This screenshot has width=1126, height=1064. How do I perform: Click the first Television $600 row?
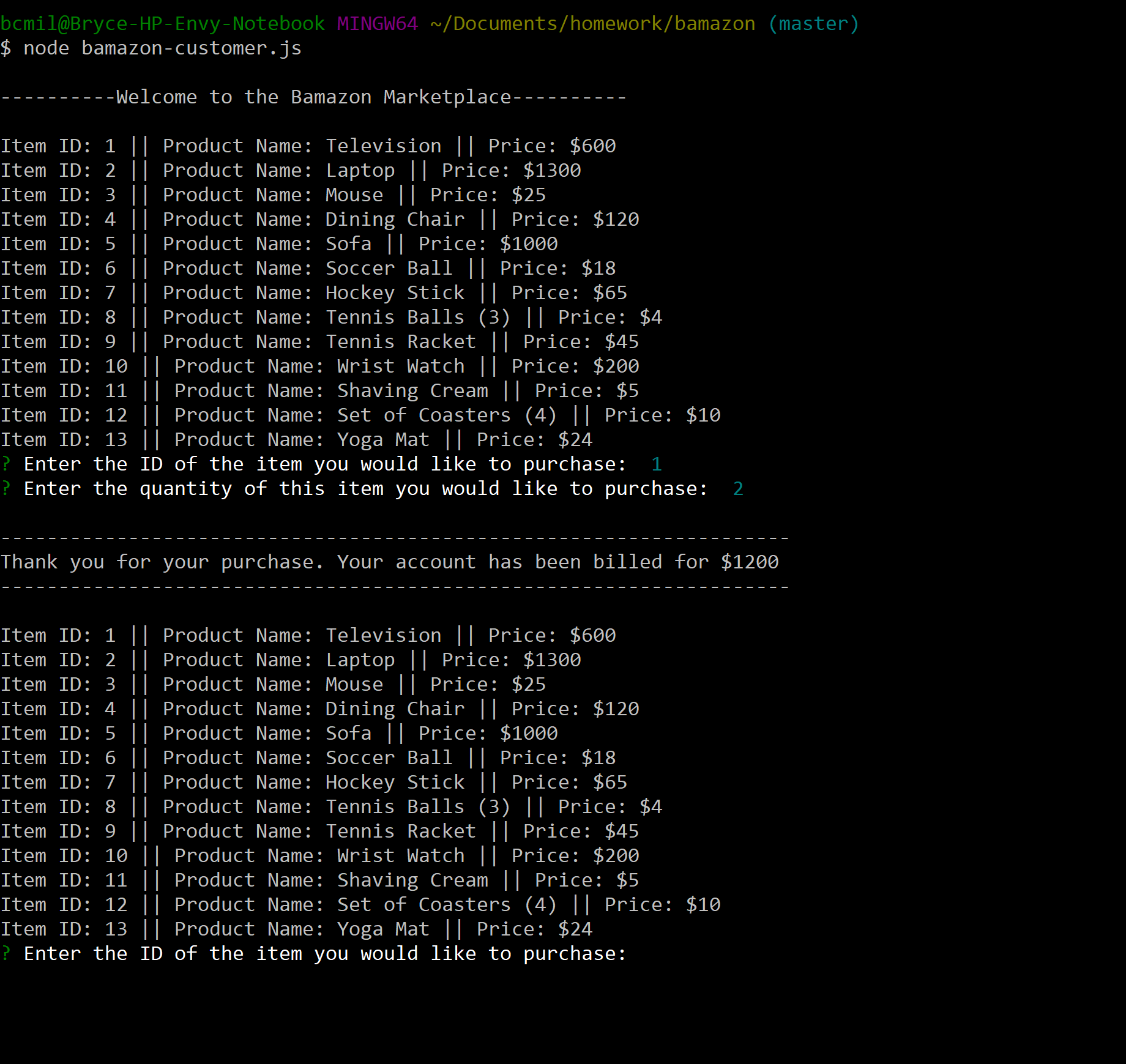(308, 146)
